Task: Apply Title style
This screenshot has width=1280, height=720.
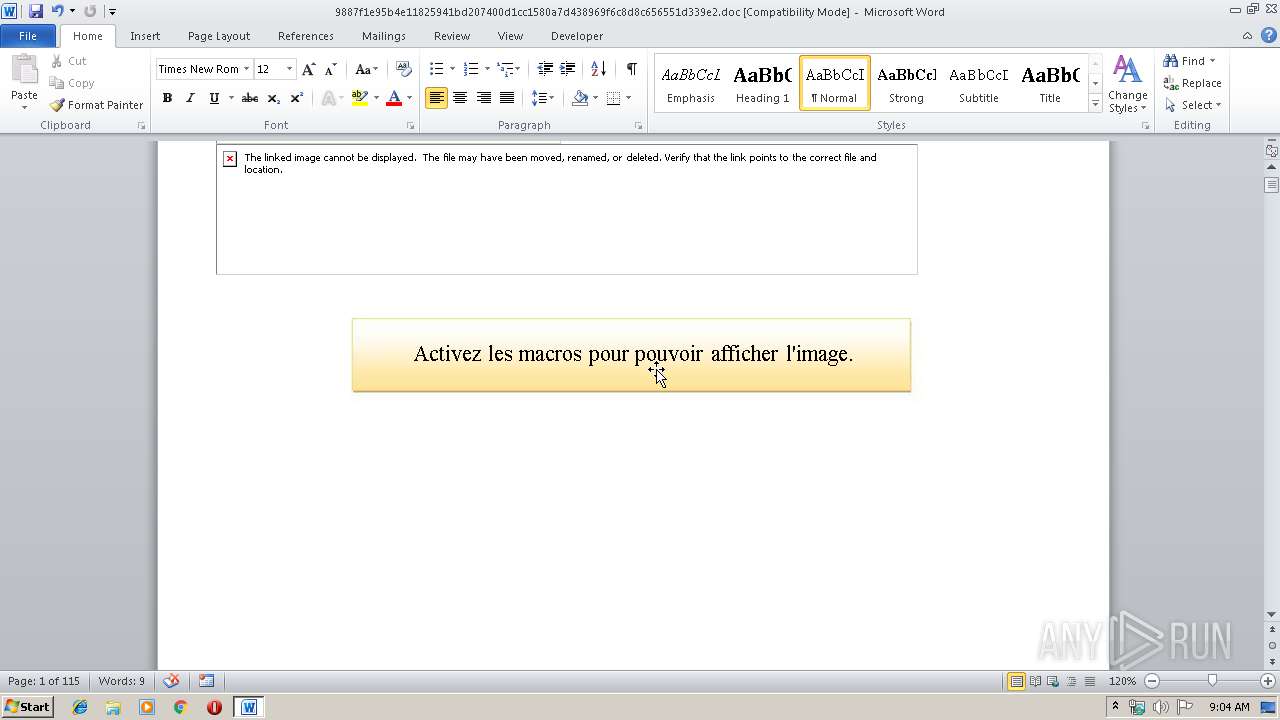Action: click(1050, 83)
